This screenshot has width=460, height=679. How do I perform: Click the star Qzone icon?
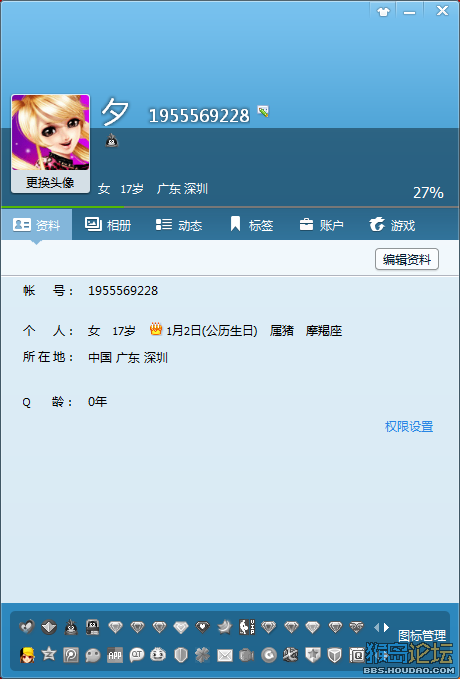click(49, 654)
